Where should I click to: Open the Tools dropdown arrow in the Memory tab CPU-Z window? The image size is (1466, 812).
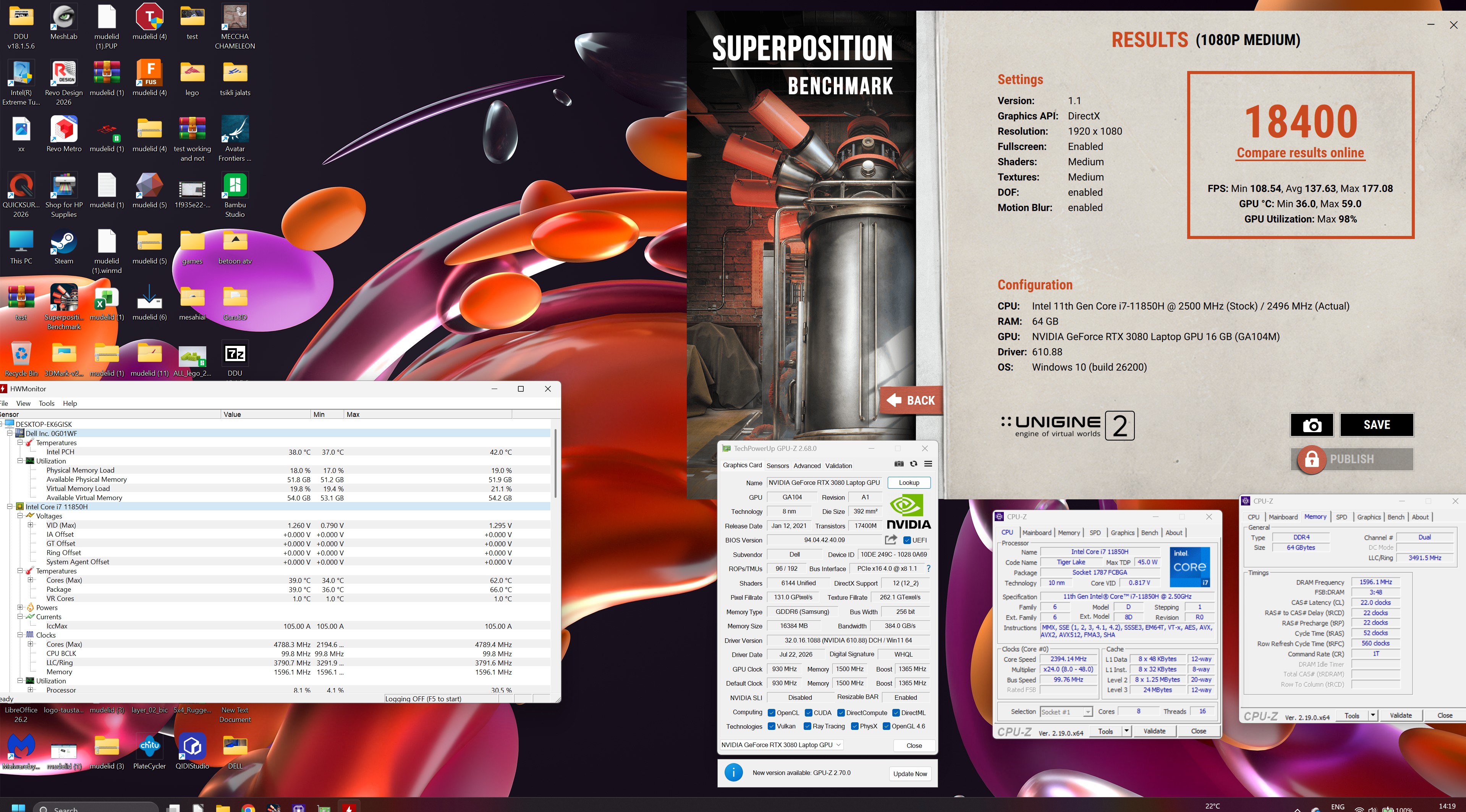[x=1373, y=715]
